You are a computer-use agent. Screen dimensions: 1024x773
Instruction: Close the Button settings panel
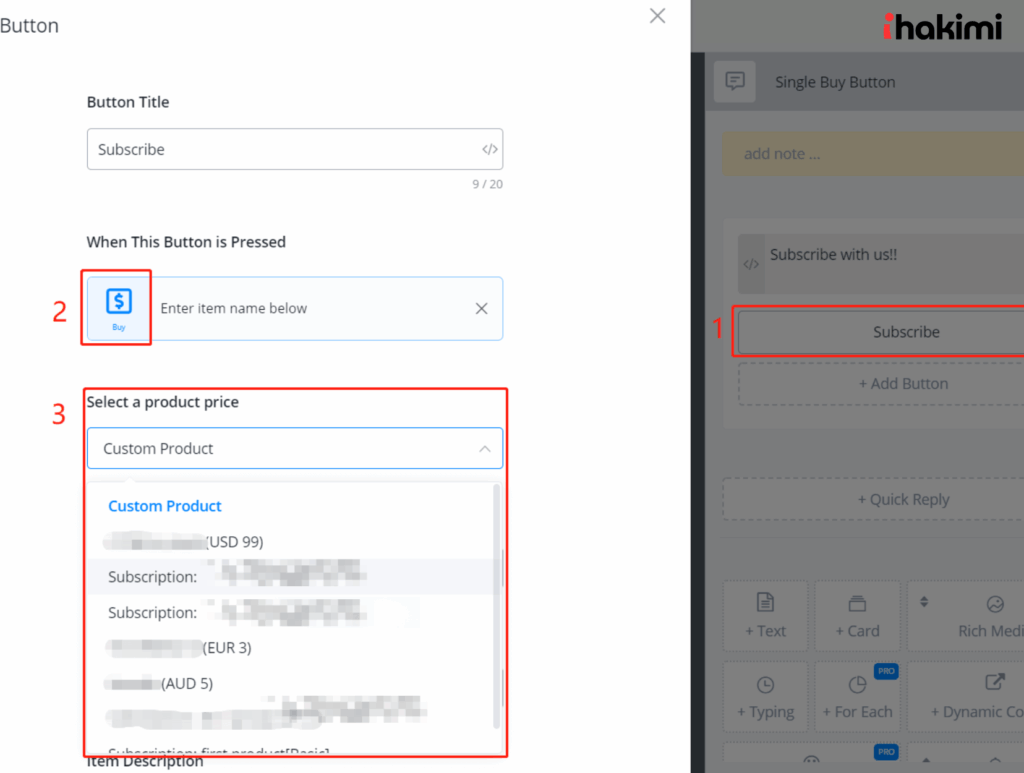click(657, 16)
